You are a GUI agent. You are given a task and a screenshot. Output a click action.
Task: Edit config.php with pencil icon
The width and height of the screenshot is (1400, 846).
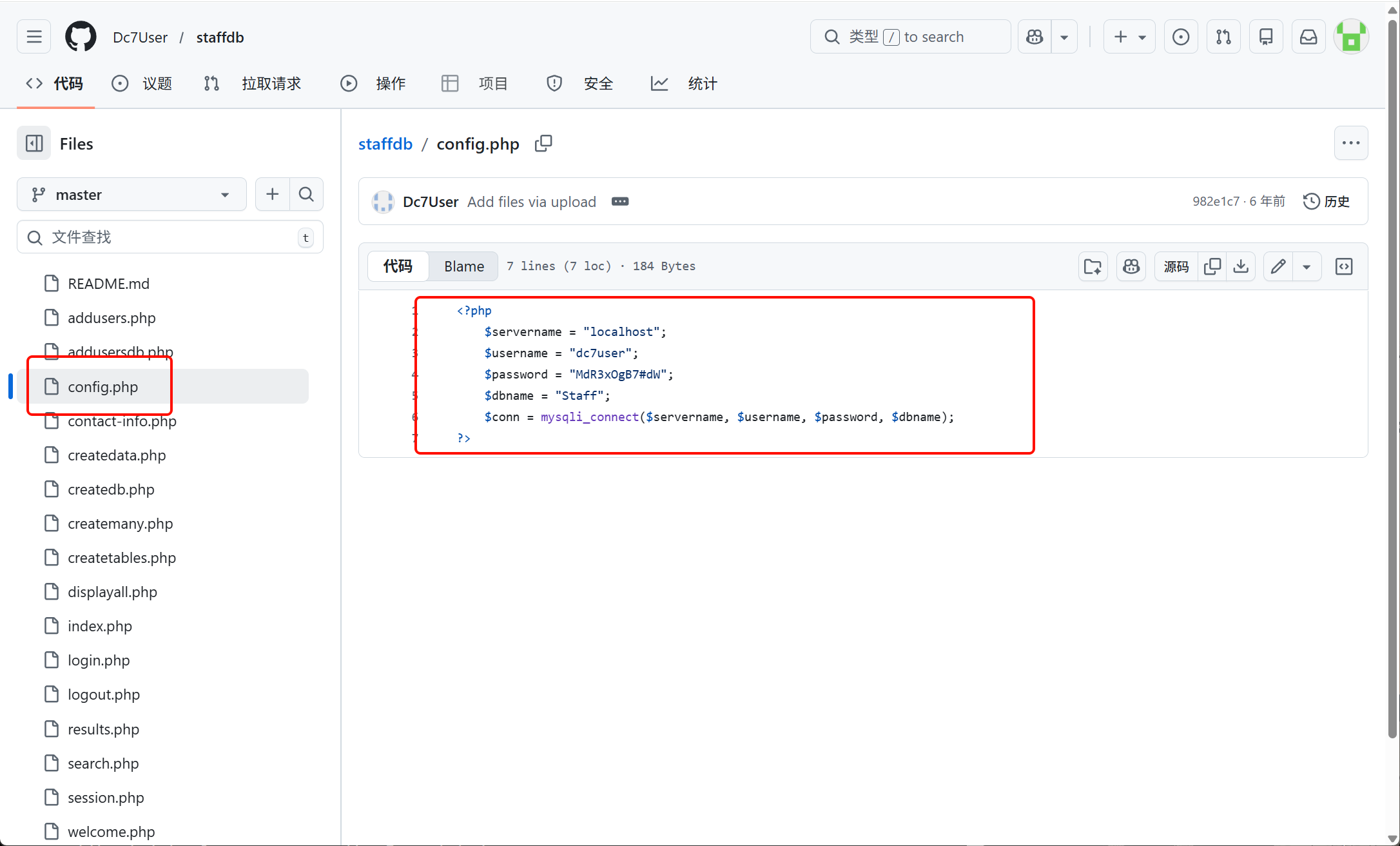click(x=1278, y=266)
